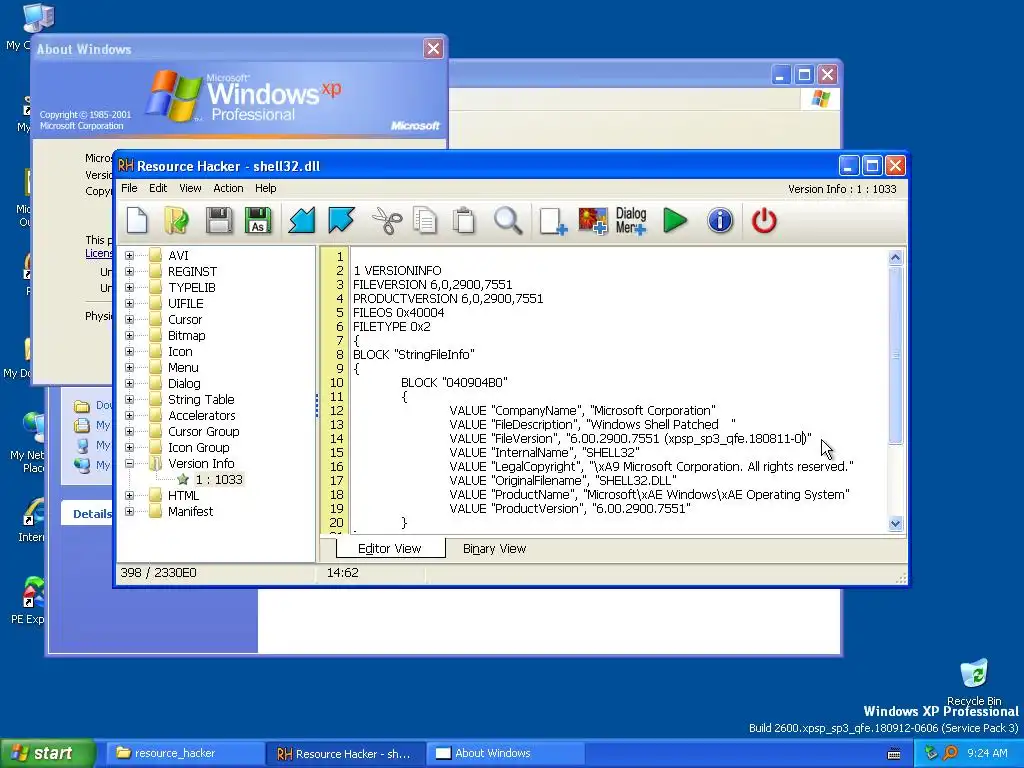Open the Action menu
This screenshot has height=768, width=1024.
pyautogui.click(x=228, y=188)
